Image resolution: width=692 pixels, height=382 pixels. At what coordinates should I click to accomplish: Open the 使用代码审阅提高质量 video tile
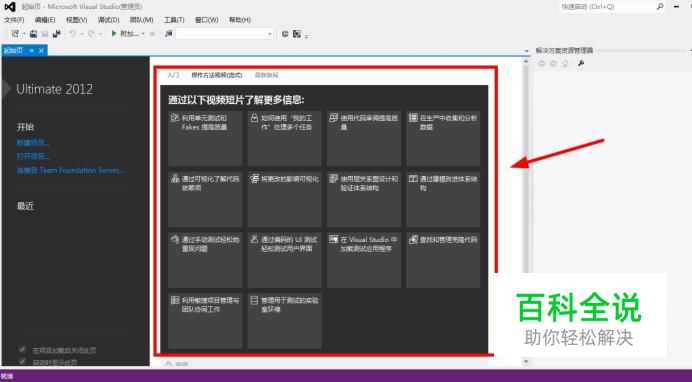[364, 138]
